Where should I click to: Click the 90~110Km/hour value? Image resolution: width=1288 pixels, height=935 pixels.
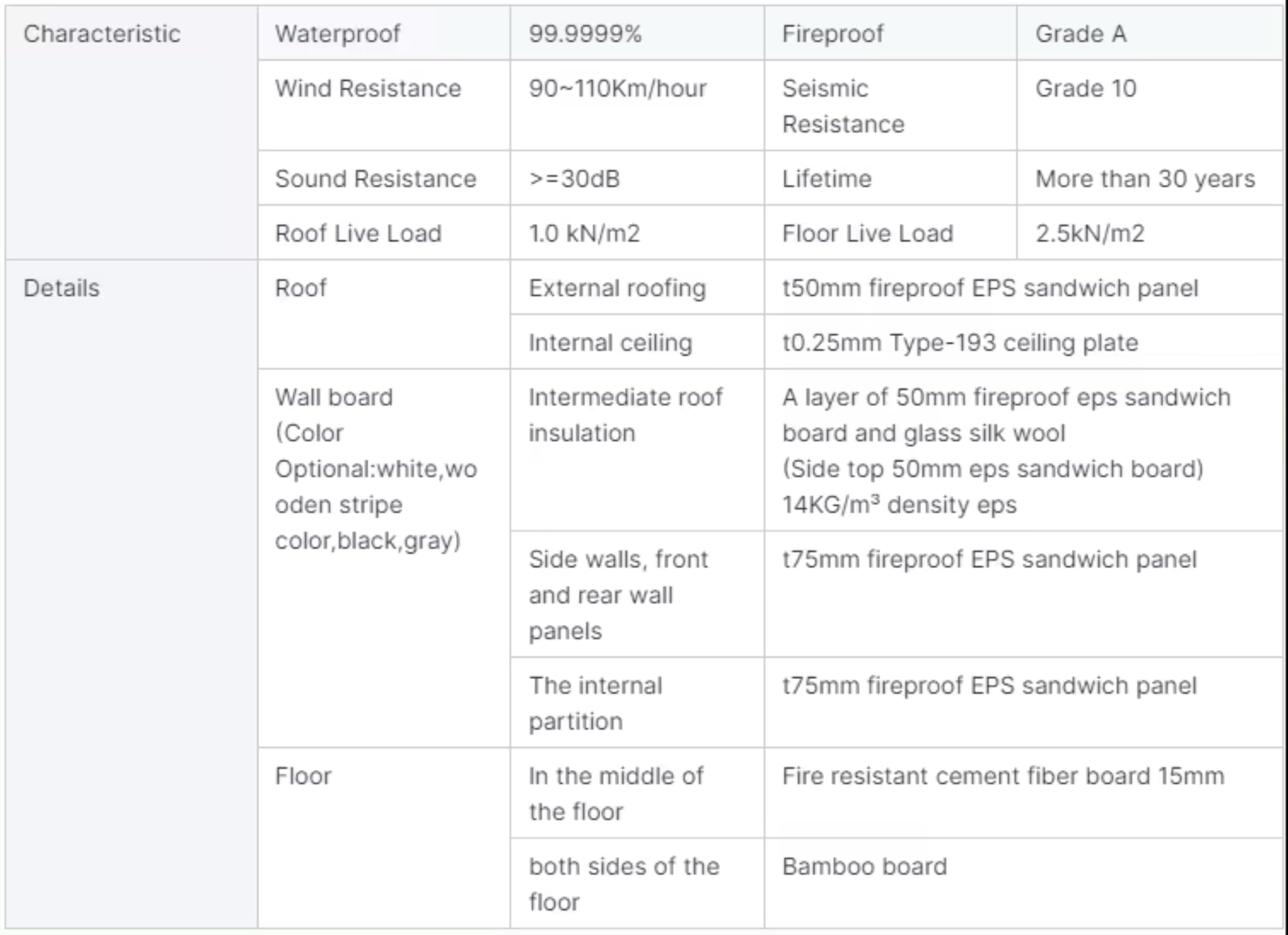tap(618, 88)
